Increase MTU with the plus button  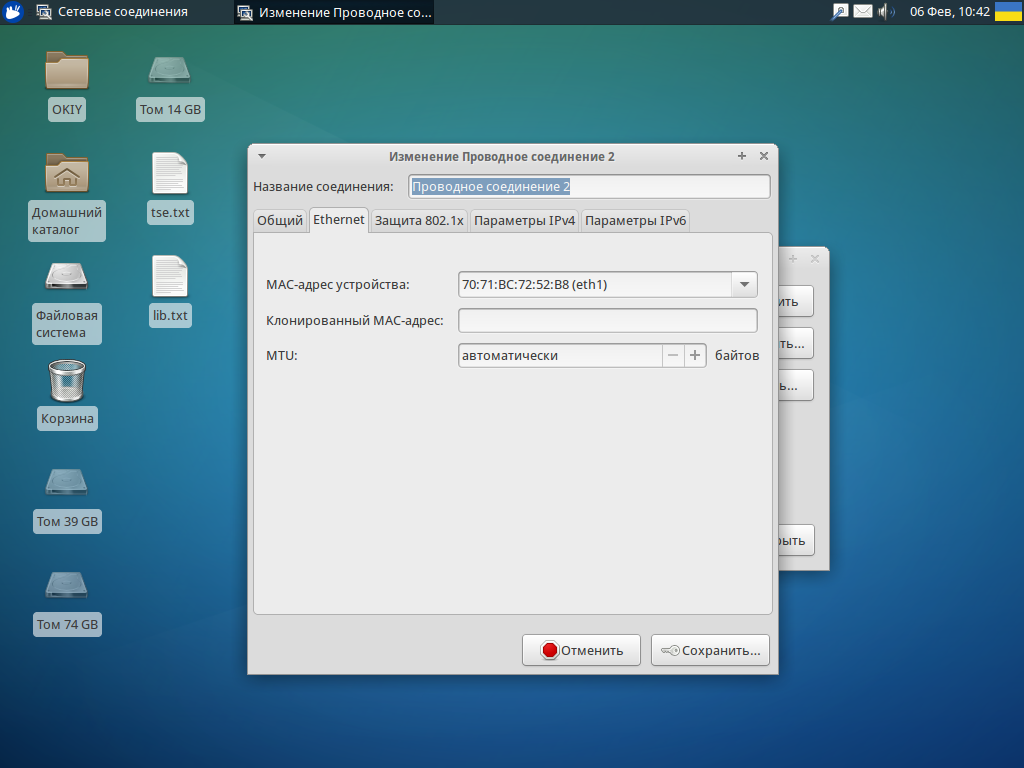tap(696, 355)
